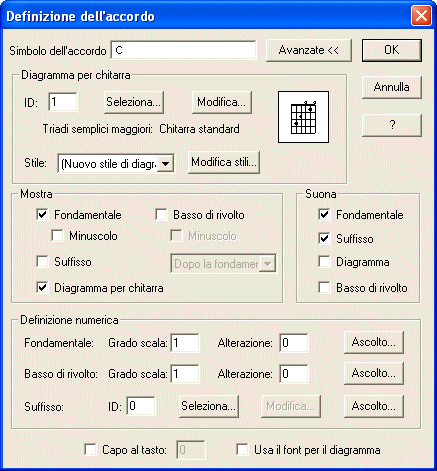Cancel using the Annulla button

(x=392, y=87)
